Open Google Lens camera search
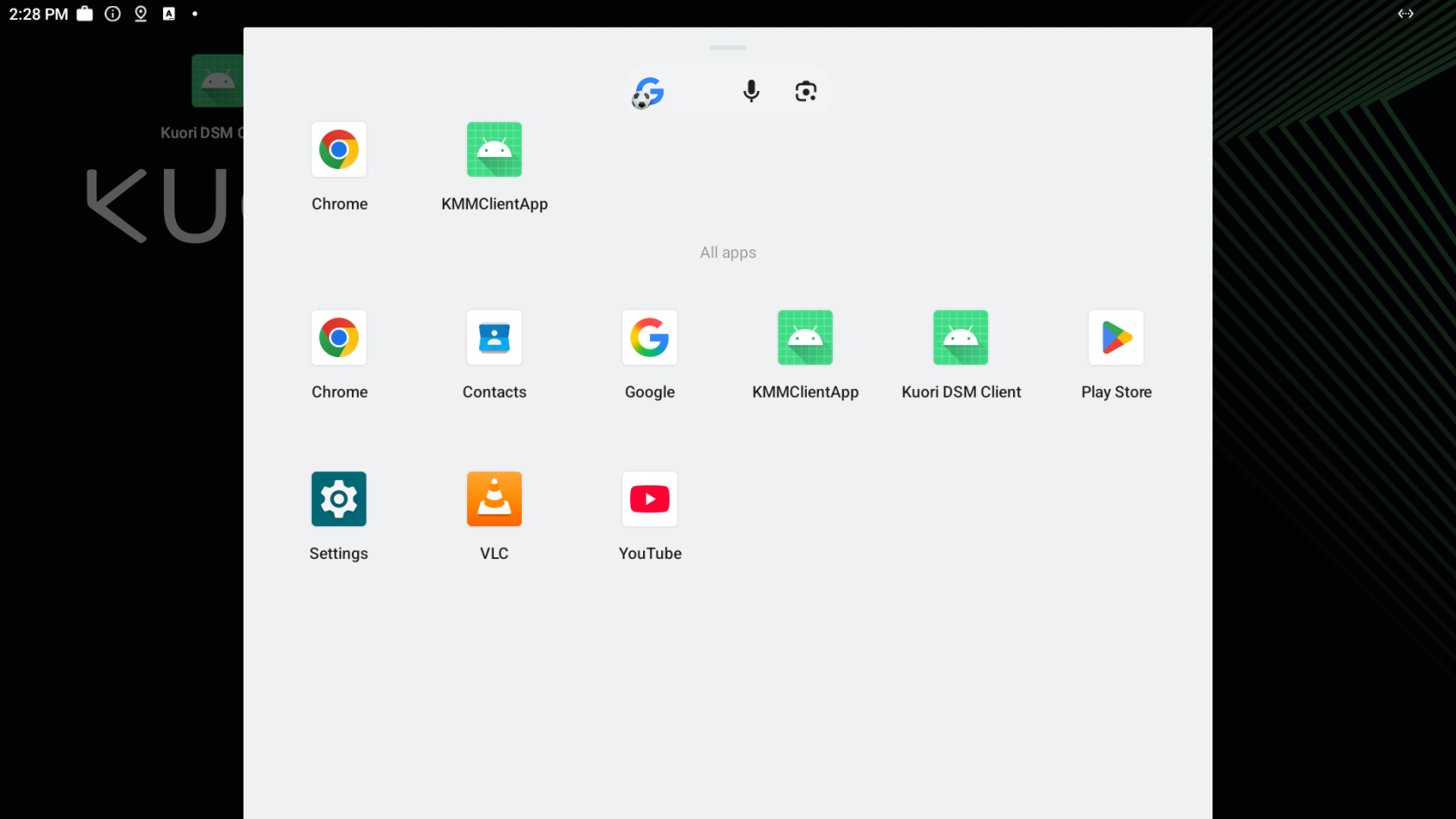Image resolution: width=1456 pixels, height=819 pixels. (x=806, y=91)
